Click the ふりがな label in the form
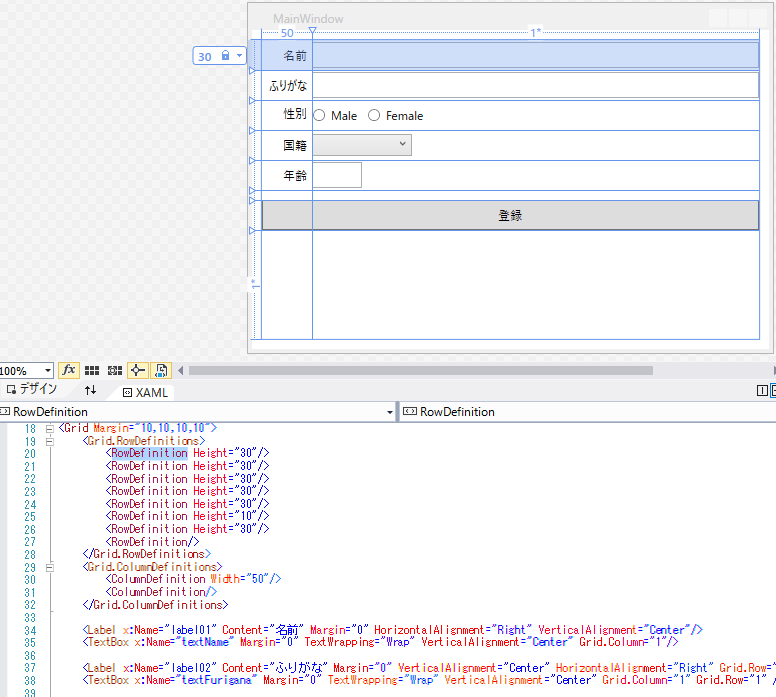 tap(288, 86)
